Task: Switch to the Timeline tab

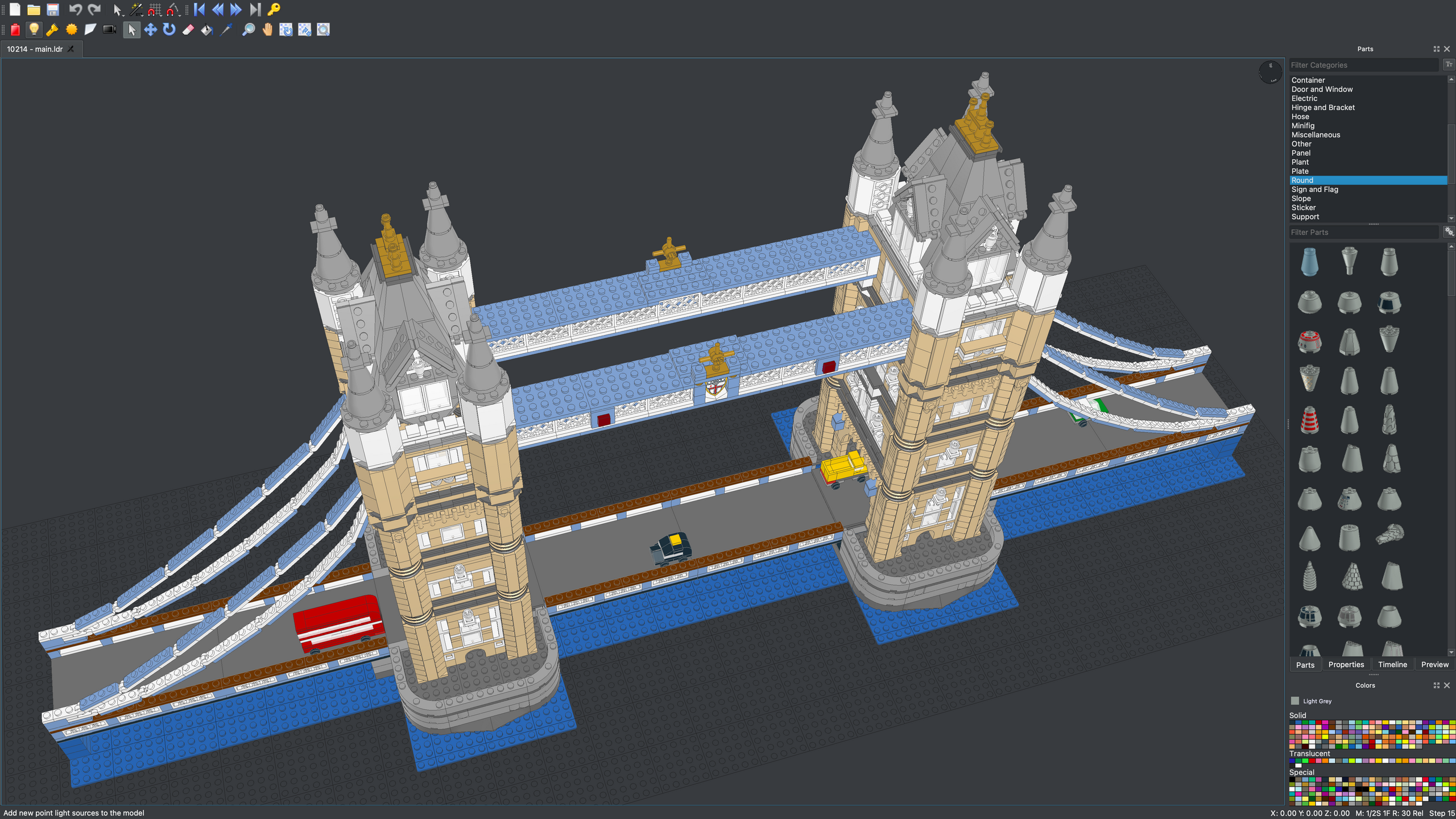Action: [1392, 664]
